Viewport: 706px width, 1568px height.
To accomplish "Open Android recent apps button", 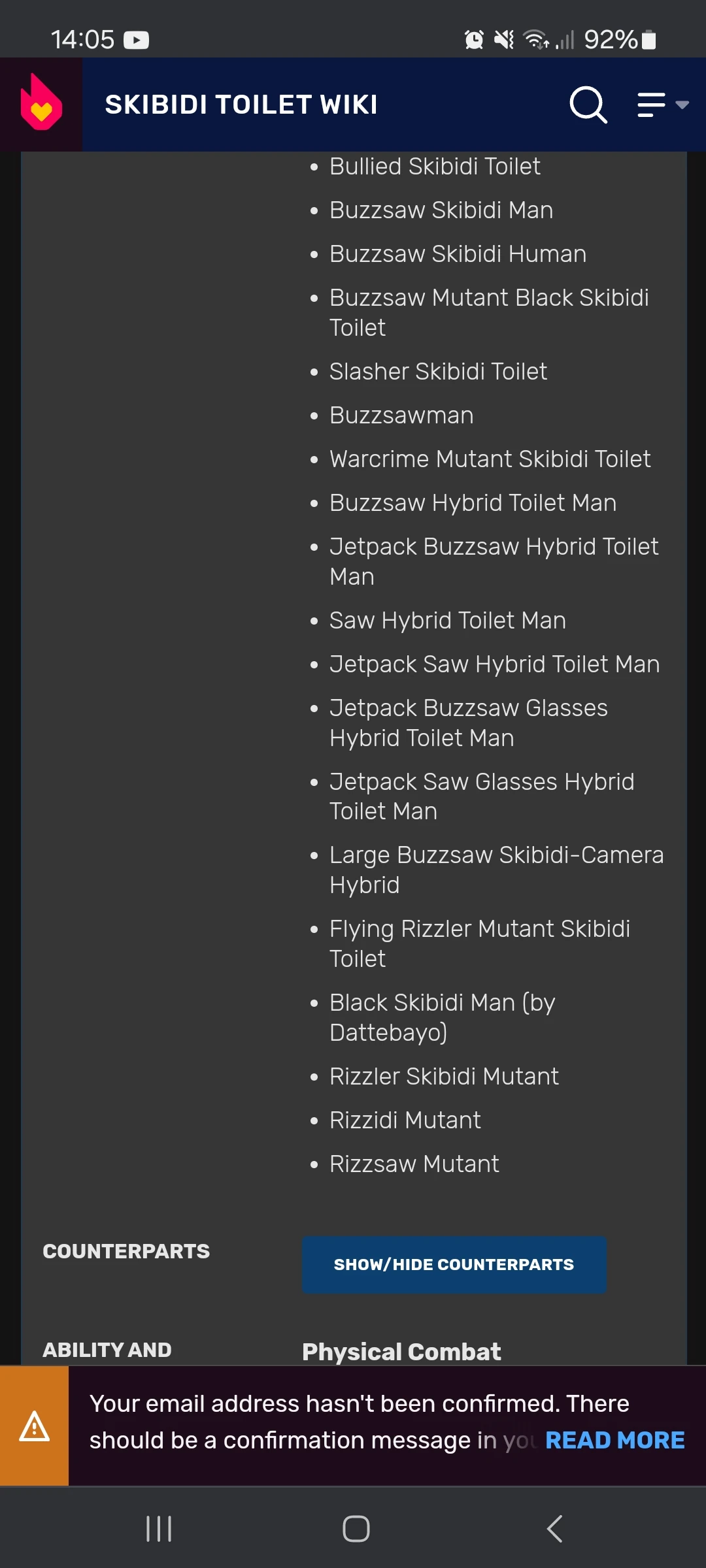I will point(159,1529).
